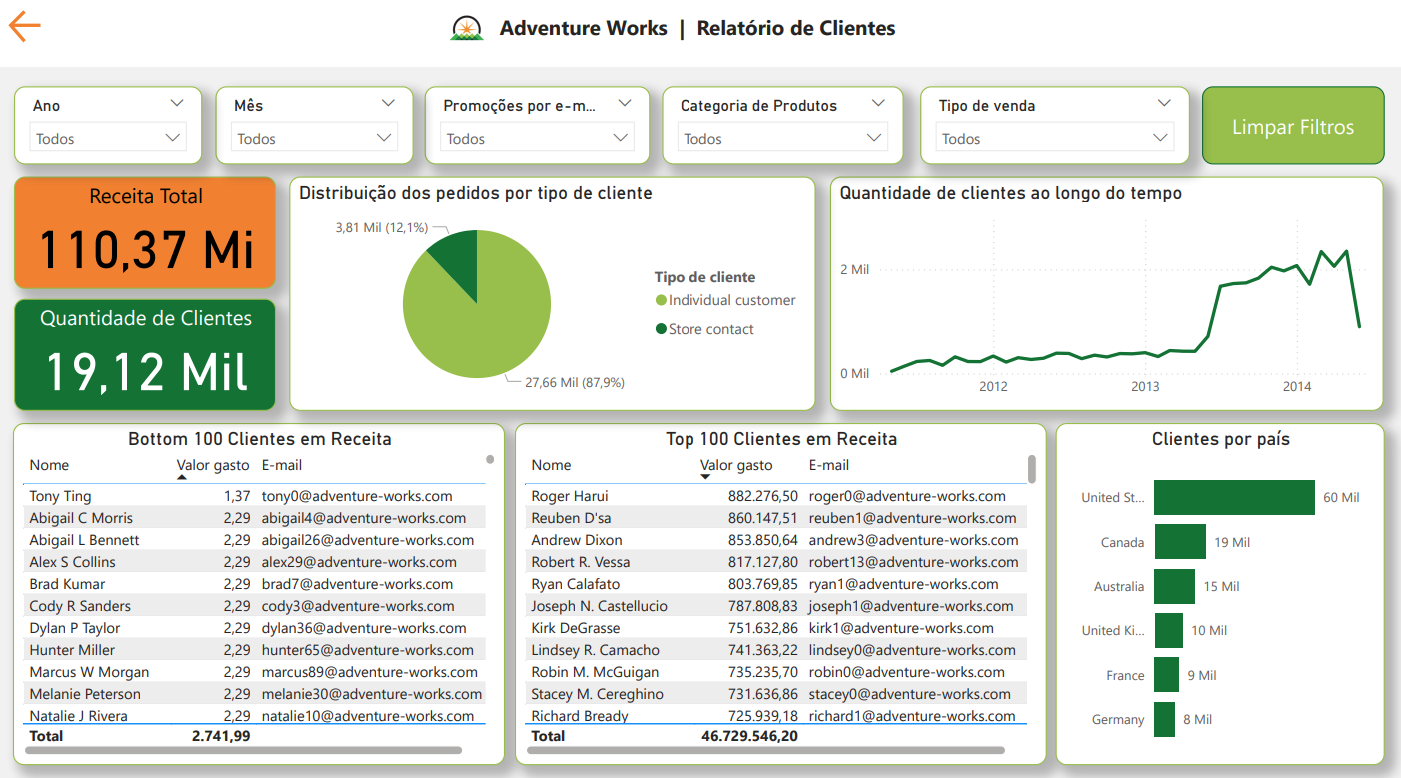This screenshot has height=778, width=1401.
Task: Open the Categoria de Produtos Todos dropdown
Action: click(783, 138)
